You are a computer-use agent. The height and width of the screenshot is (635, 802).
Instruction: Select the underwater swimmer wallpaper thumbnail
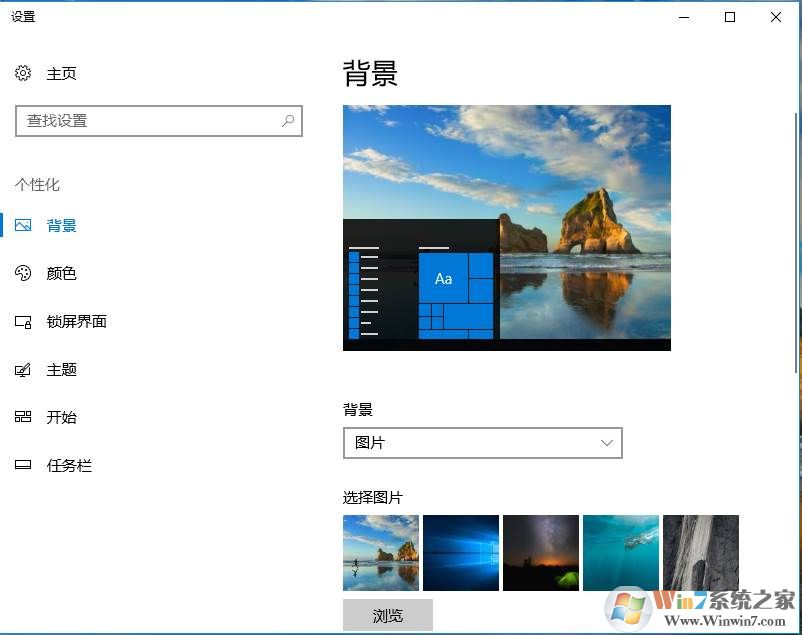click(x=621, y=552)
